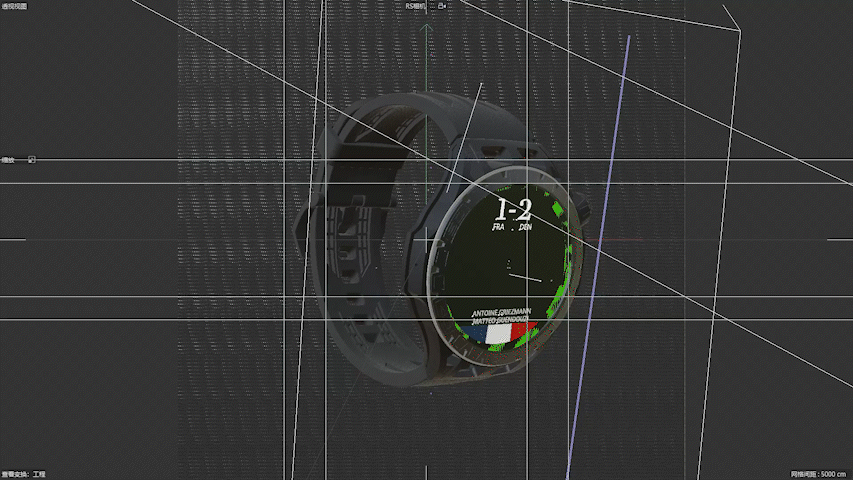Click the 1-2 score on the watch face
The image size is (854, 480).
pos(513,209)
